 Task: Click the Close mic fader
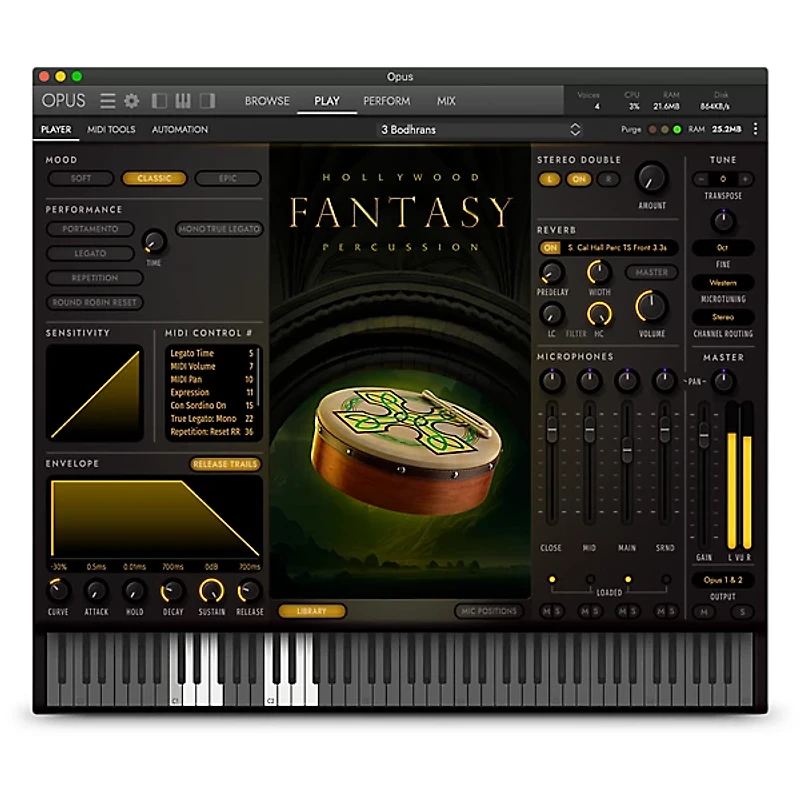552,431
